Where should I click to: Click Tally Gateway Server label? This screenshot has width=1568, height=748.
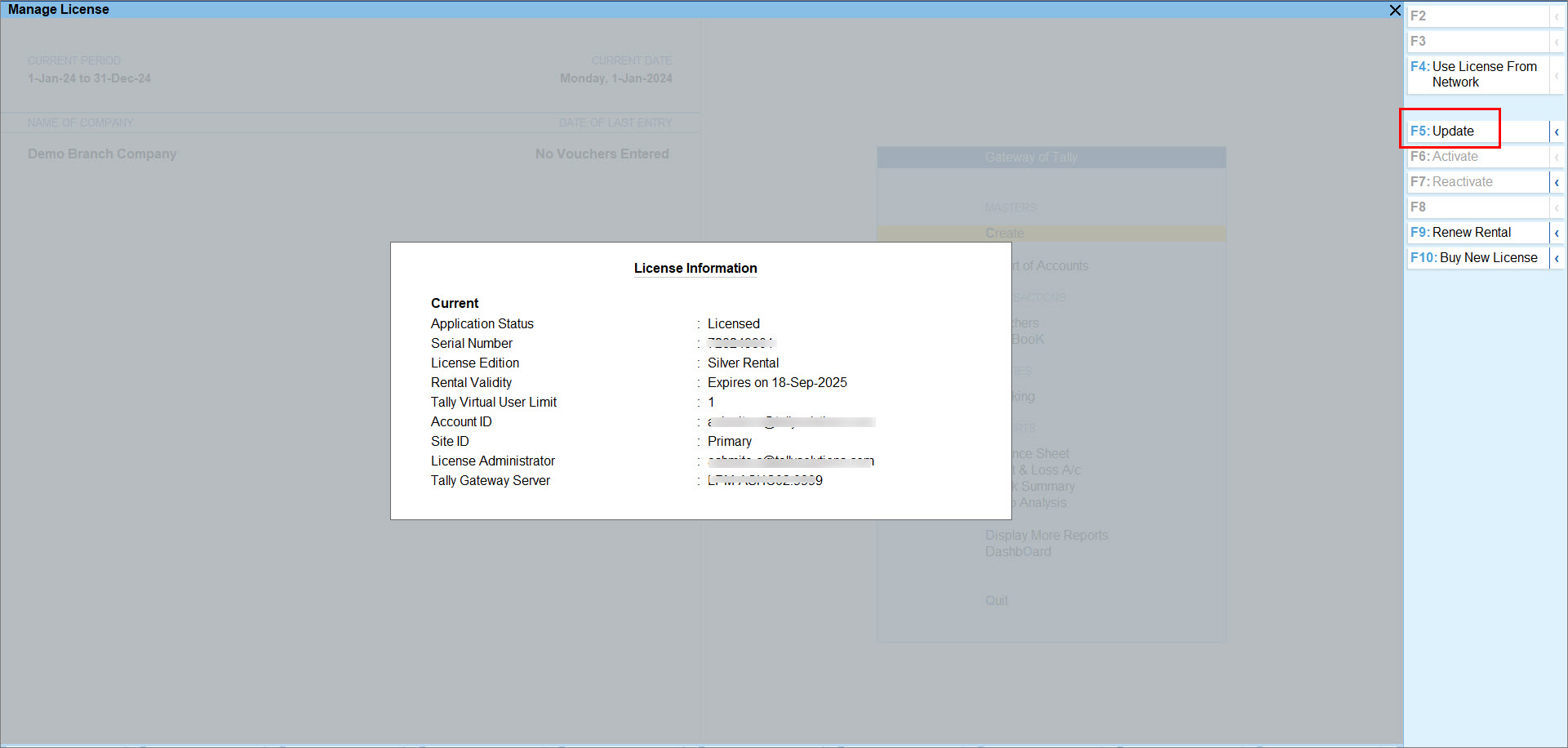491,481
